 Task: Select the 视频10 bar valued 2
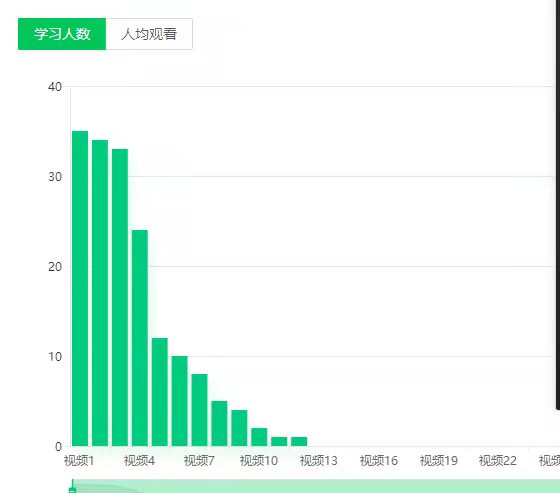259,437
